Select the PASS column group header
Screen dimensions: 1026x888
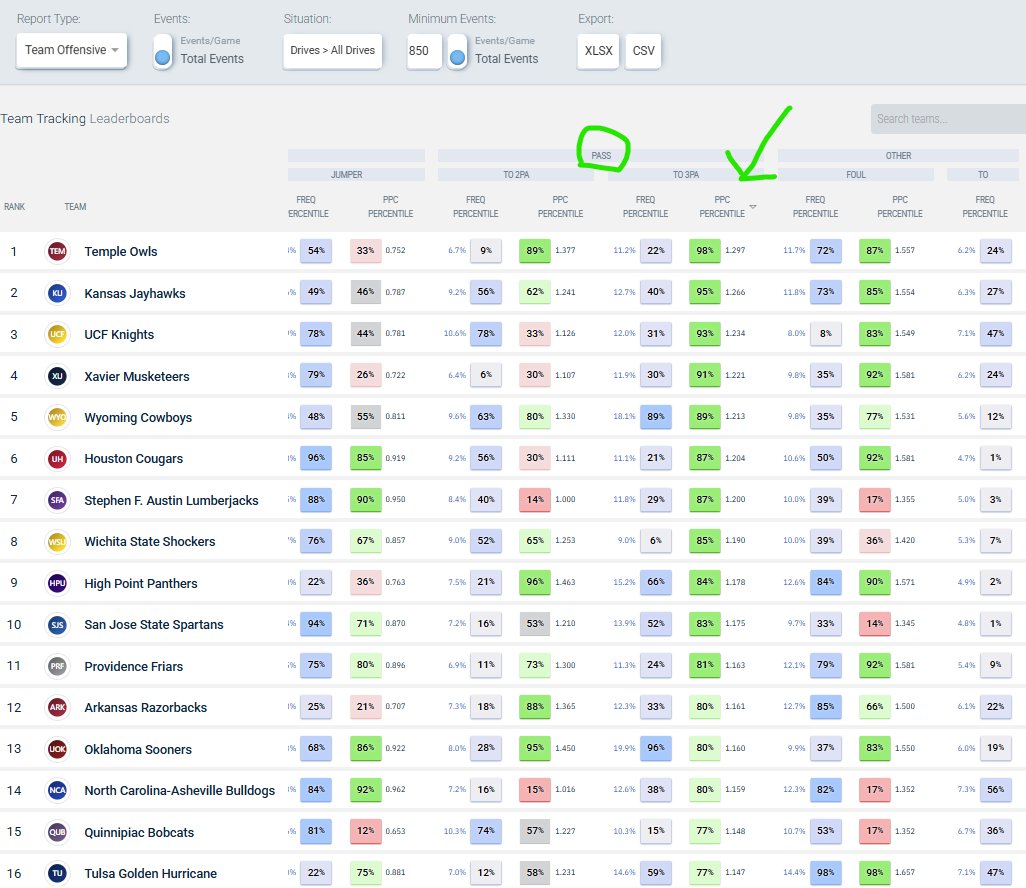[601, 156]
